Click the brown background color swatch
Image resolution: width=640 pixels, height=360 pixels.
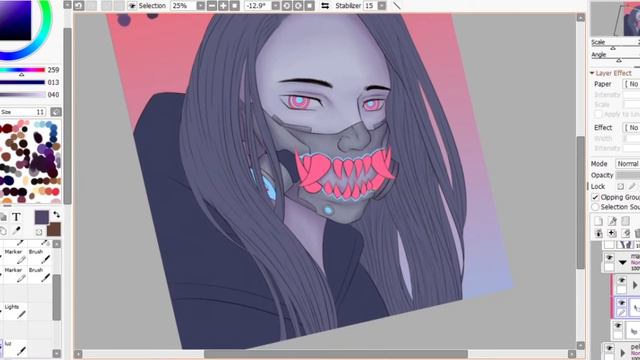pos(54,229)
